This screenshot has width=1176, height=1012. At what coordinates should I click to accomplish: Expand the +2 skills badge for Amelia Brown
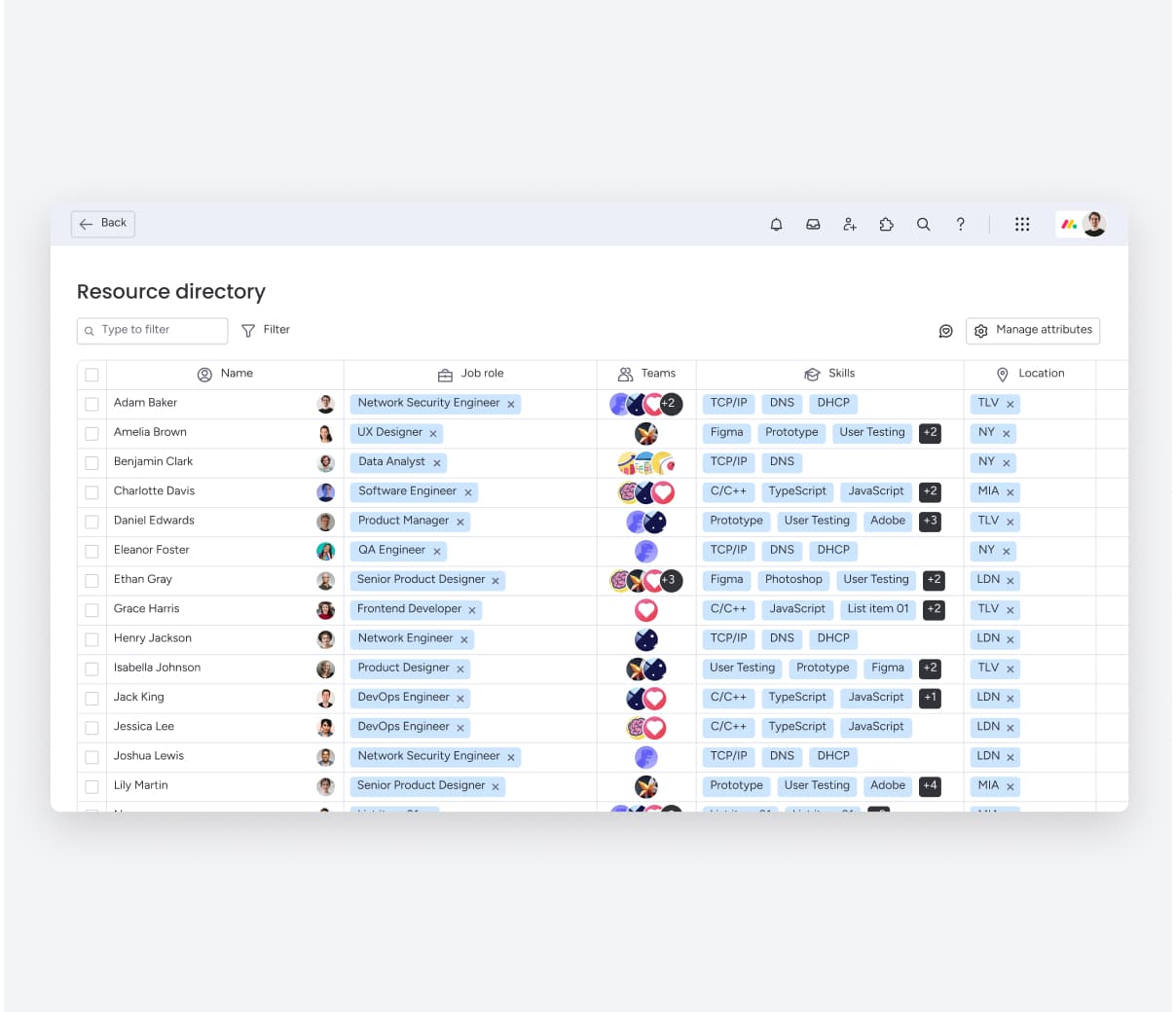click(x=930, y=432)
